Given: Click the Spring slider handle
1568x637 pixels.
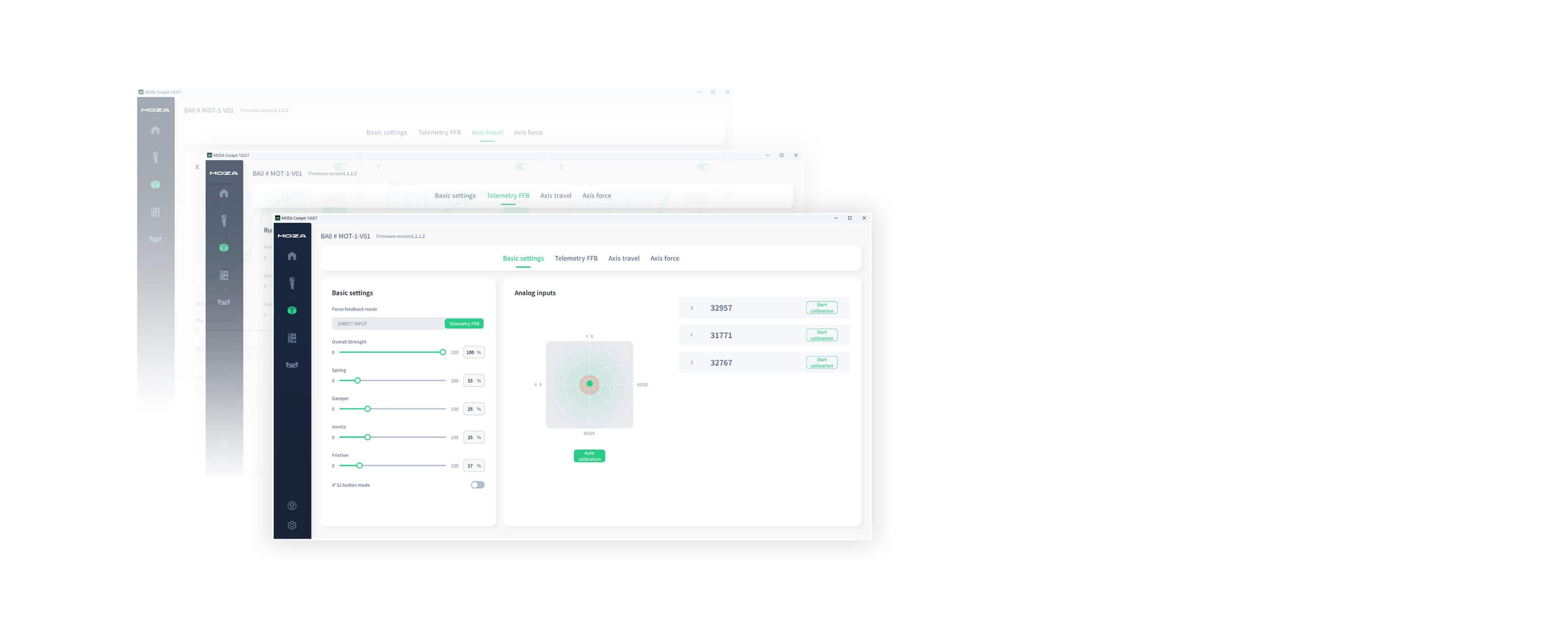Looking at the screenshot, I should point(358,381).
